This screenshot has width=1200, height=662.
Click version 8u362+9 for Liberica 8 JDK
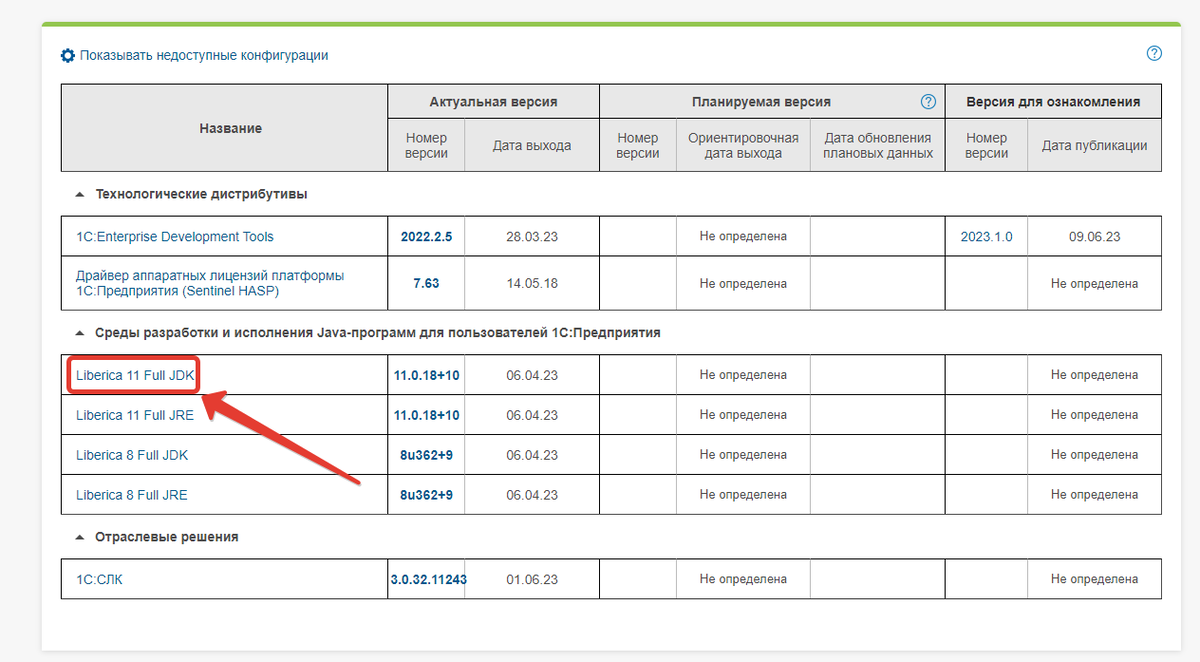pos(426,455)
